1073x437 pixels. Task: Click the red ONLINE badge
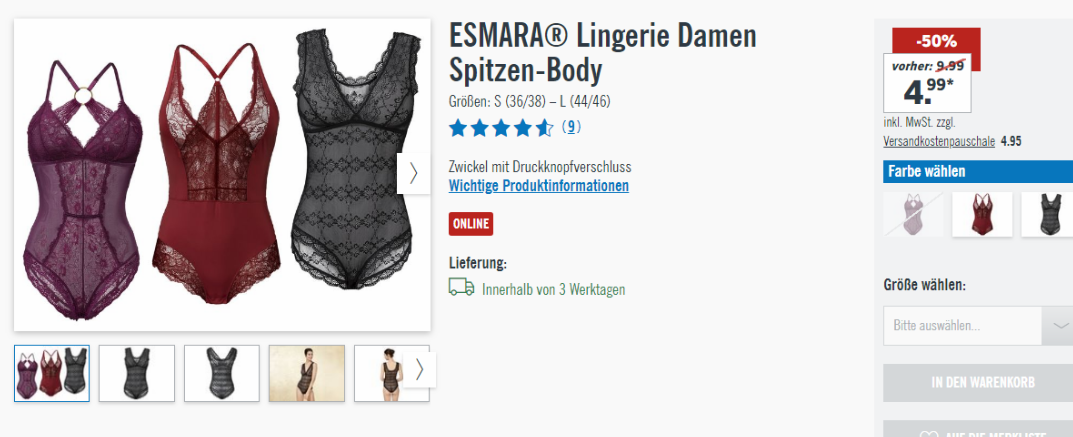coord(471,224)
